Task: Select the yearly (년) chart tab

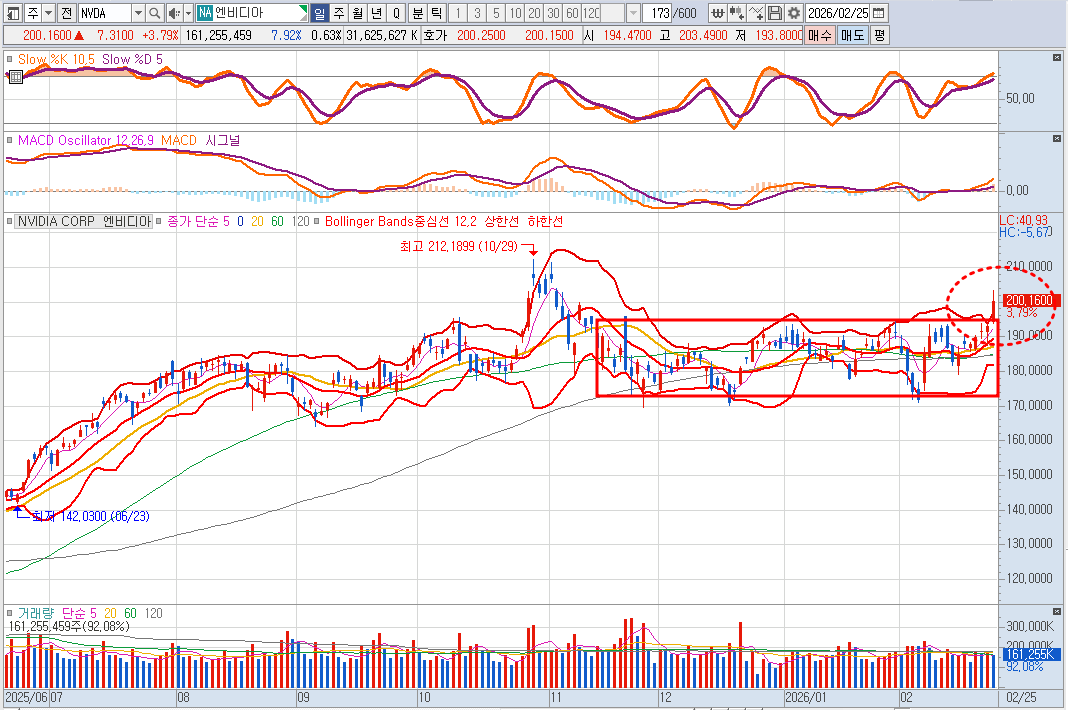Action: click(x=376, y=13)
